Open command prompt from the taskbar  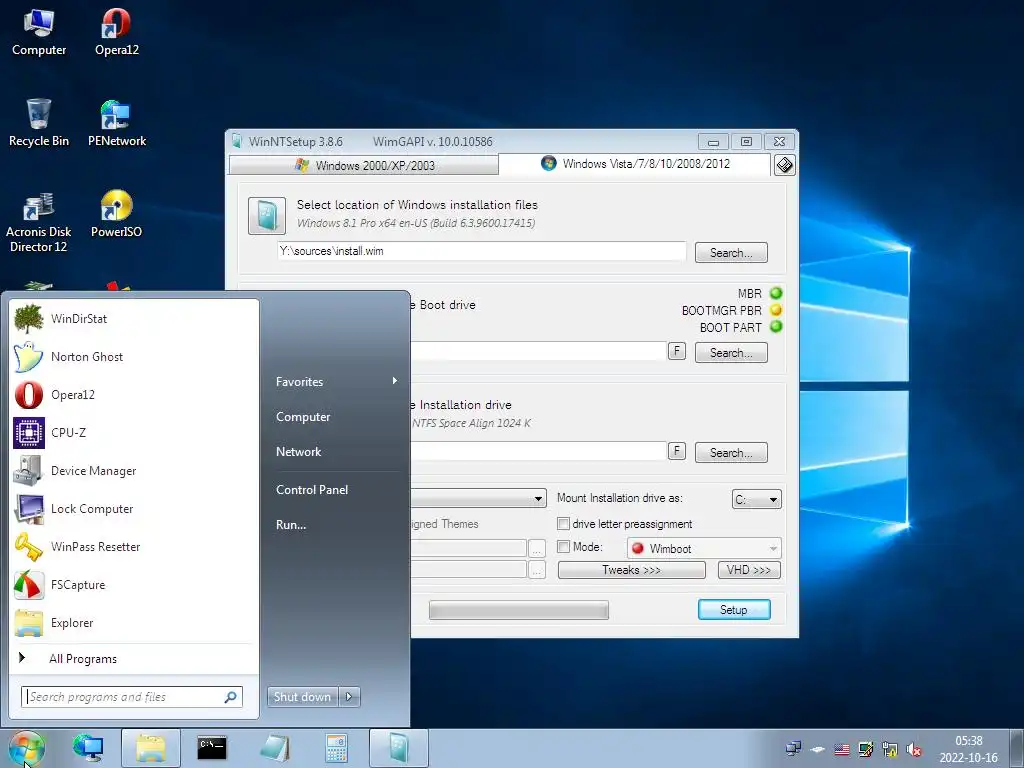212,748
